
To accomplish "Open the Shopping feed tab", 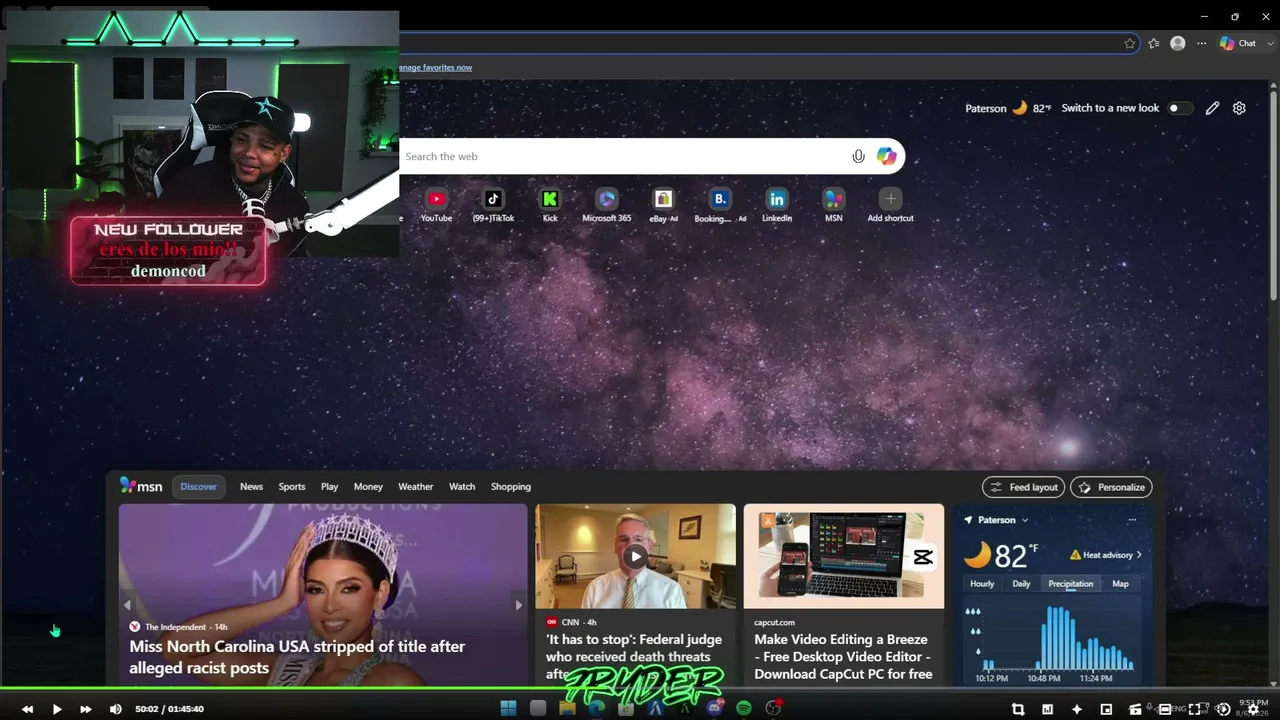I will (511, 487).
